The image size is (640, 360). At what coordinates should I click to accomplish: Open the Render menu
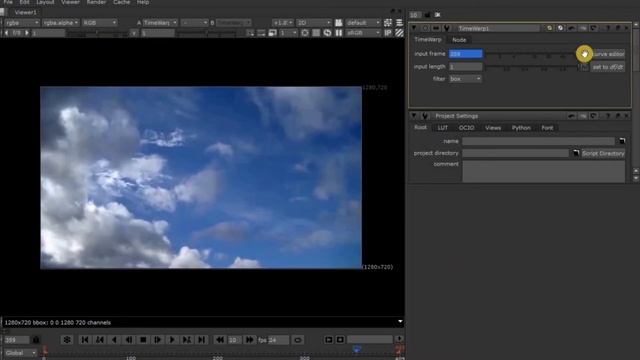96,2
